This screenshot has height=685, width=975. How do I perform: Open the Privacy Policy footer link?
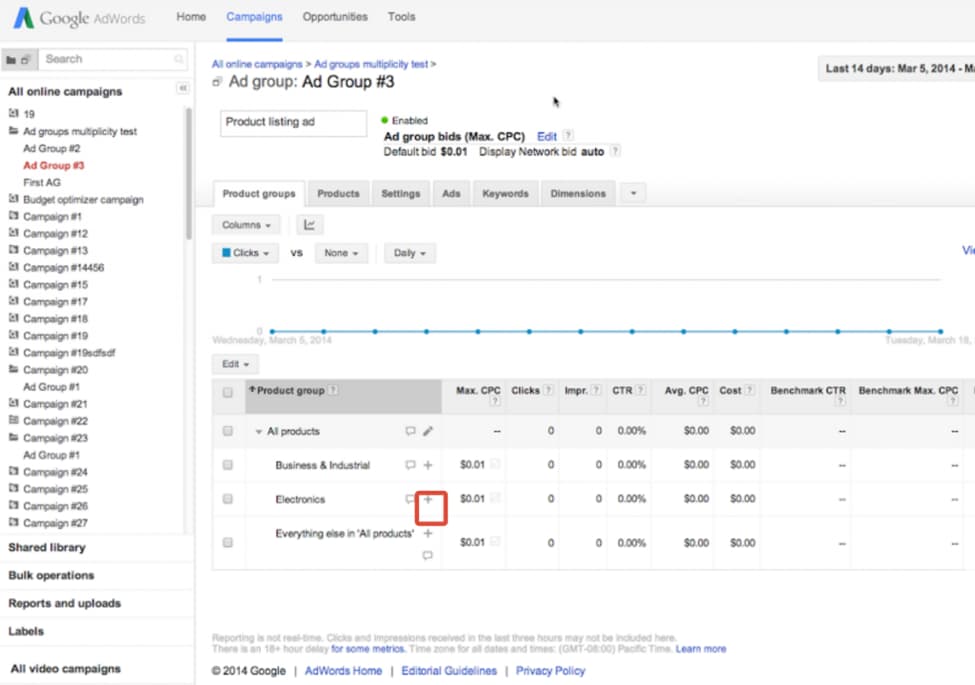550,671
